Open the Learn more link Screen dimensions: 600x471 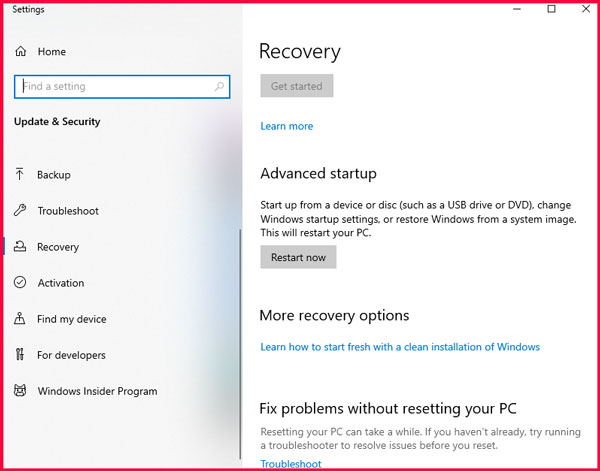point(287,126)
